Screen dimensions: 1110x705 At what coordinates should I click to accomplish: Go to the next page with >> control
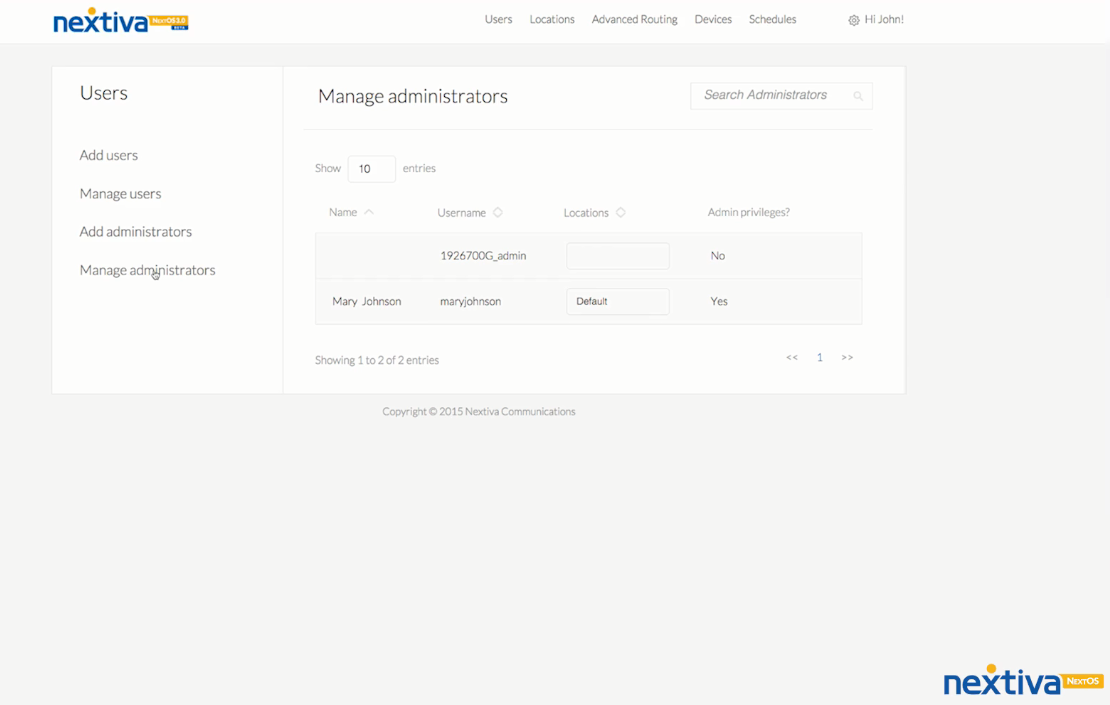tap(847, 357)
